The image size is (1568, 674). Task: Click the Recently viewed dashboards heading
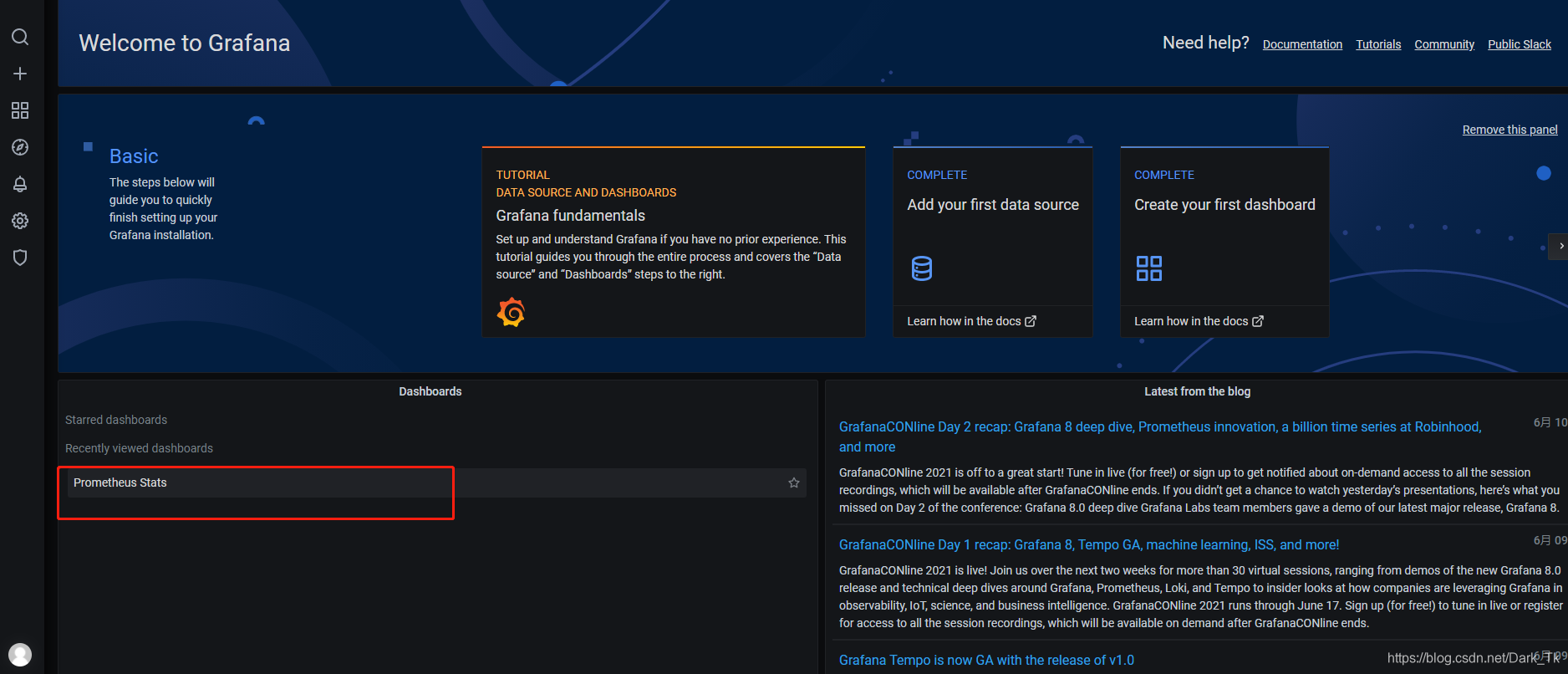click(x=139, y=448)
